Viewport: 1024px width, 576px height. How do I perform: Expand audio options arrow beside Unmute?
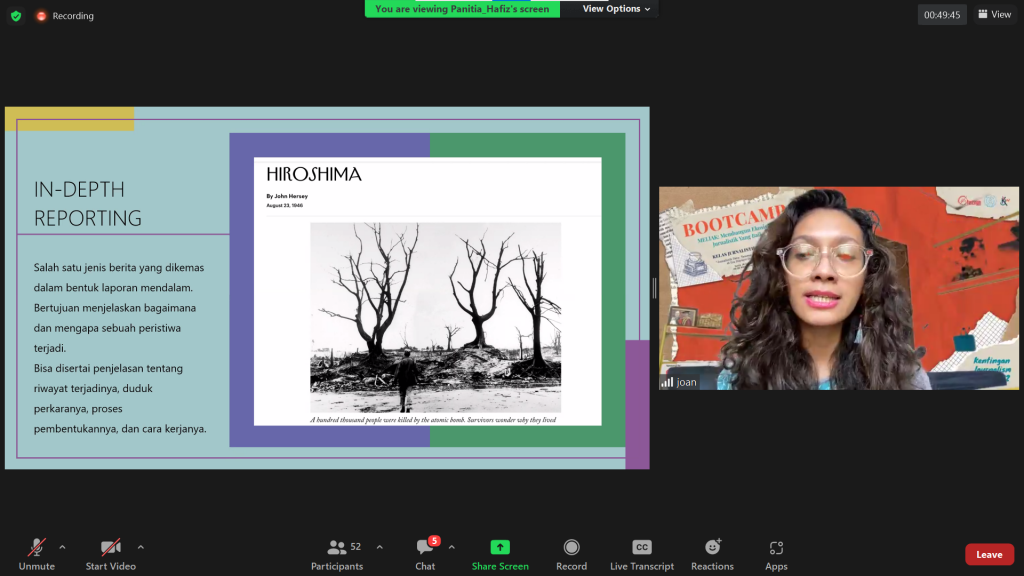tap(62, 547)
